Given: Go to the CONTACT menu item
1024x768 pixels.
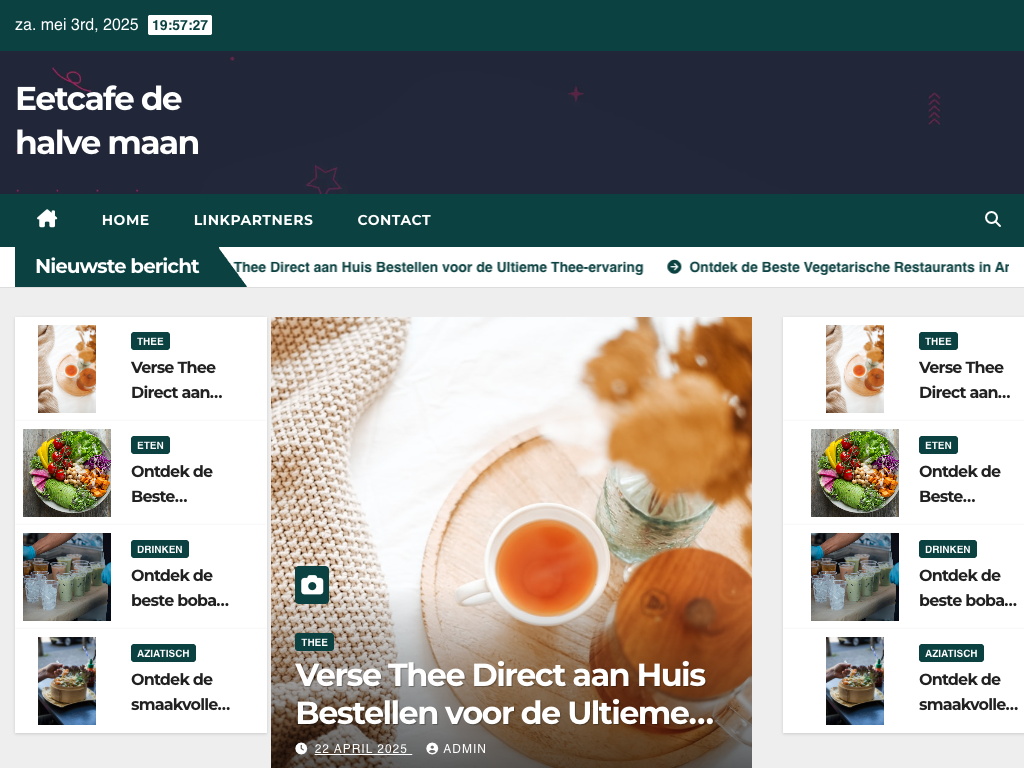Looking at the screenshot, I should pos(394,220).
